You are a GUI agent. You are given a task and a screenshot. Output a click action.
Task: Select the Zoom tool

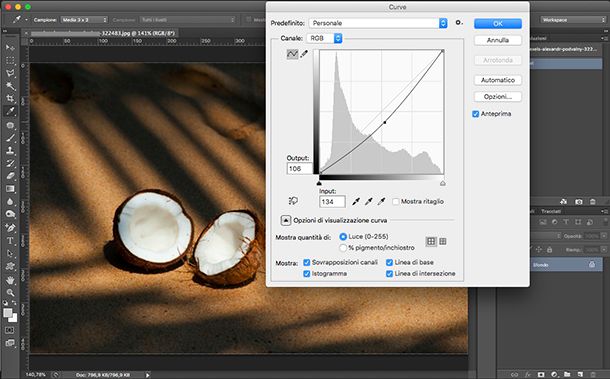(x=10, y=293)
